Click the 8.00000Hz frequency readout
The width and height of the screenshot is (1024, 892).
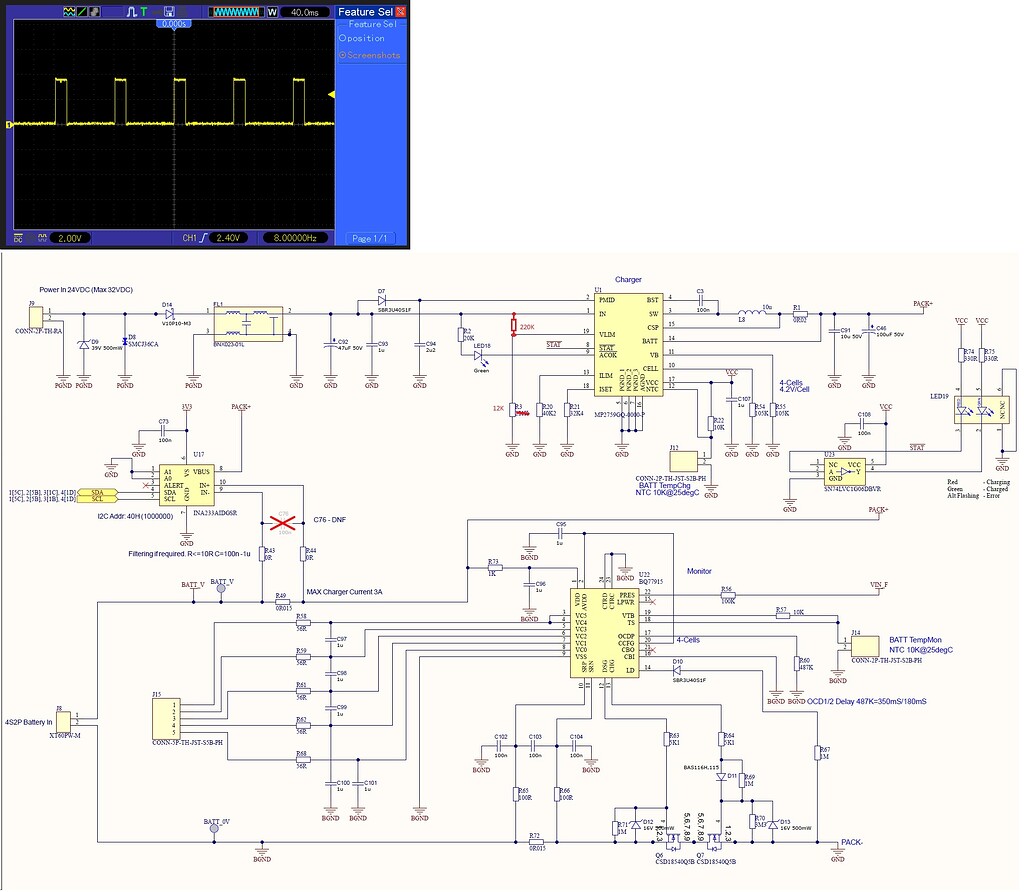coord(295,237)
